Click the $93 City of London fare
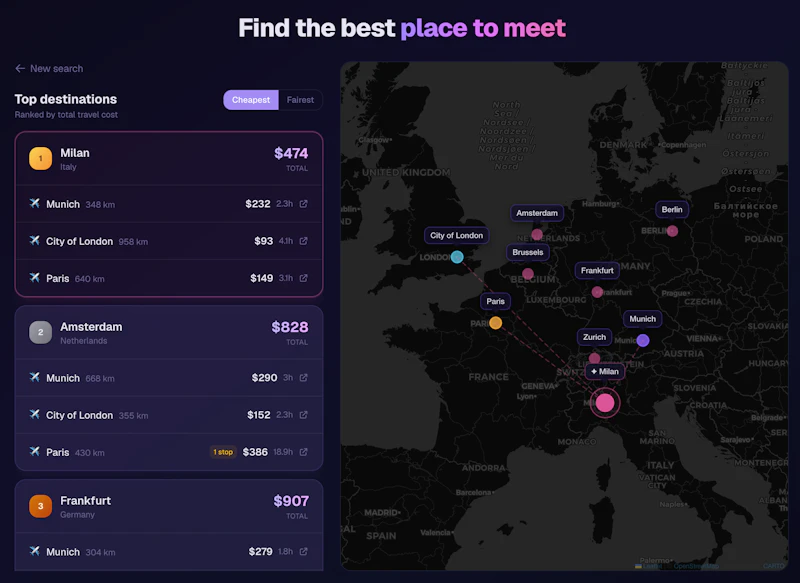Viewport: 800px width, 583px height. 264,241
